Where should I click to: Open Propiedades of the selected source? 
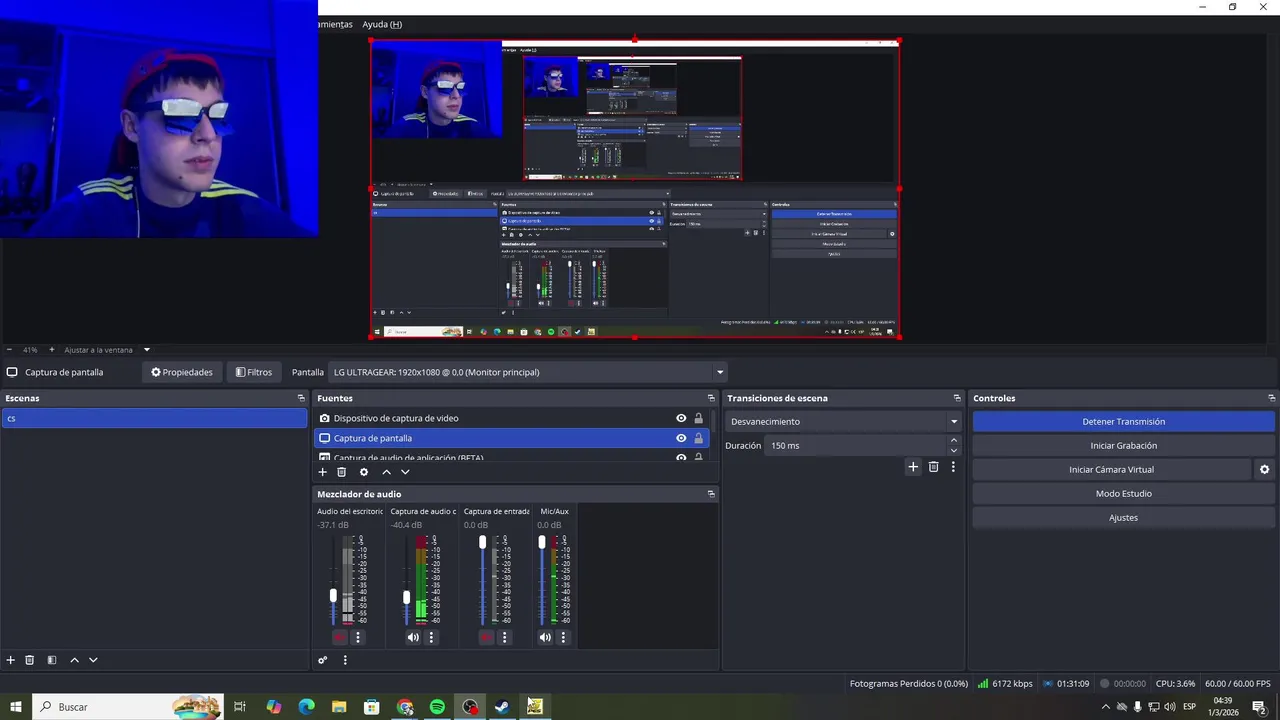(182, 372)
